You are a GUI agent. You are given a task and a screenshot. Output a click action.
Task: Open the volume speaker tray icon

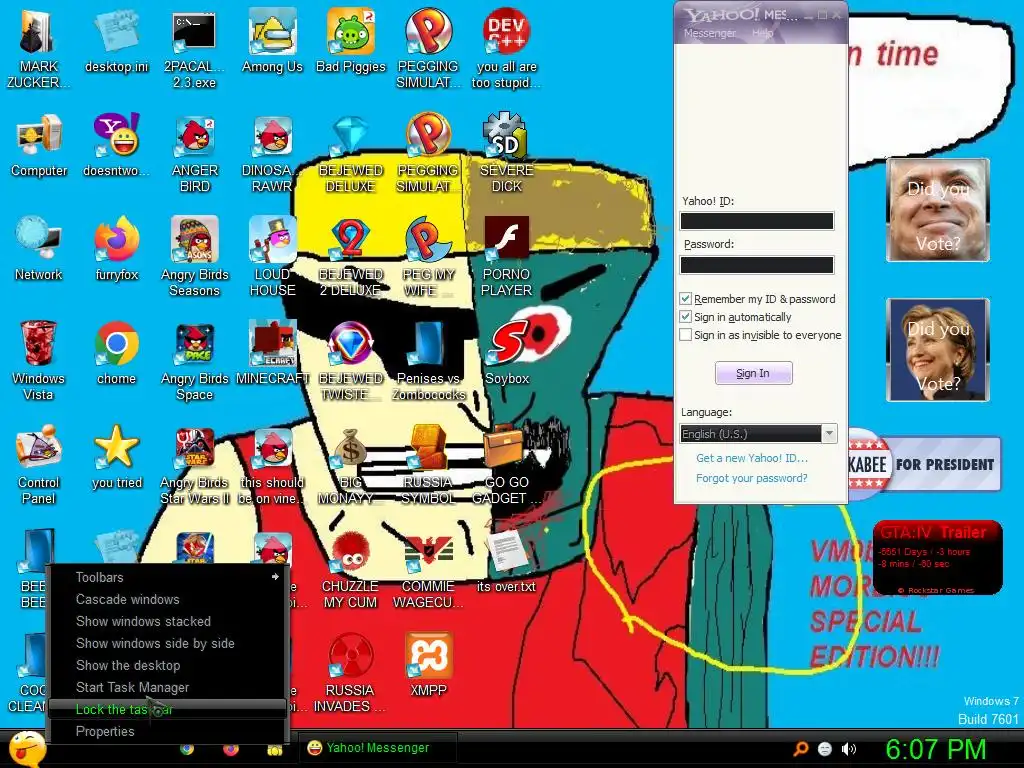tap(849, 749)
